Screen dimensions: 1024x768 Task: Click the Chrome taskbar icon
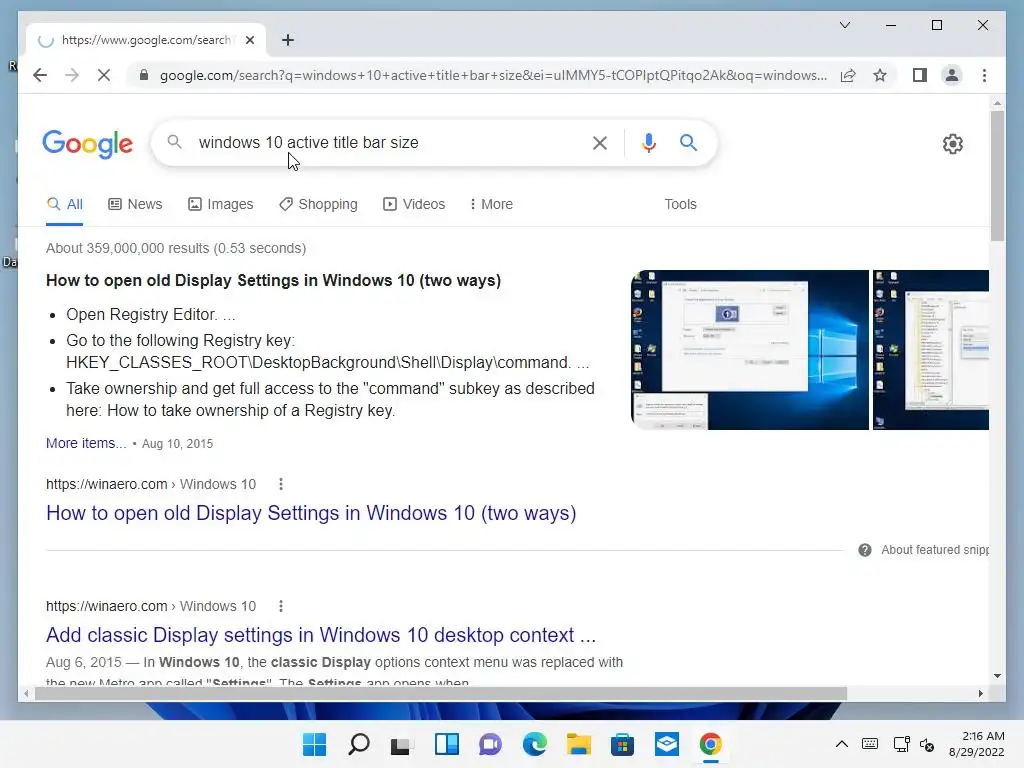(711, 744)
